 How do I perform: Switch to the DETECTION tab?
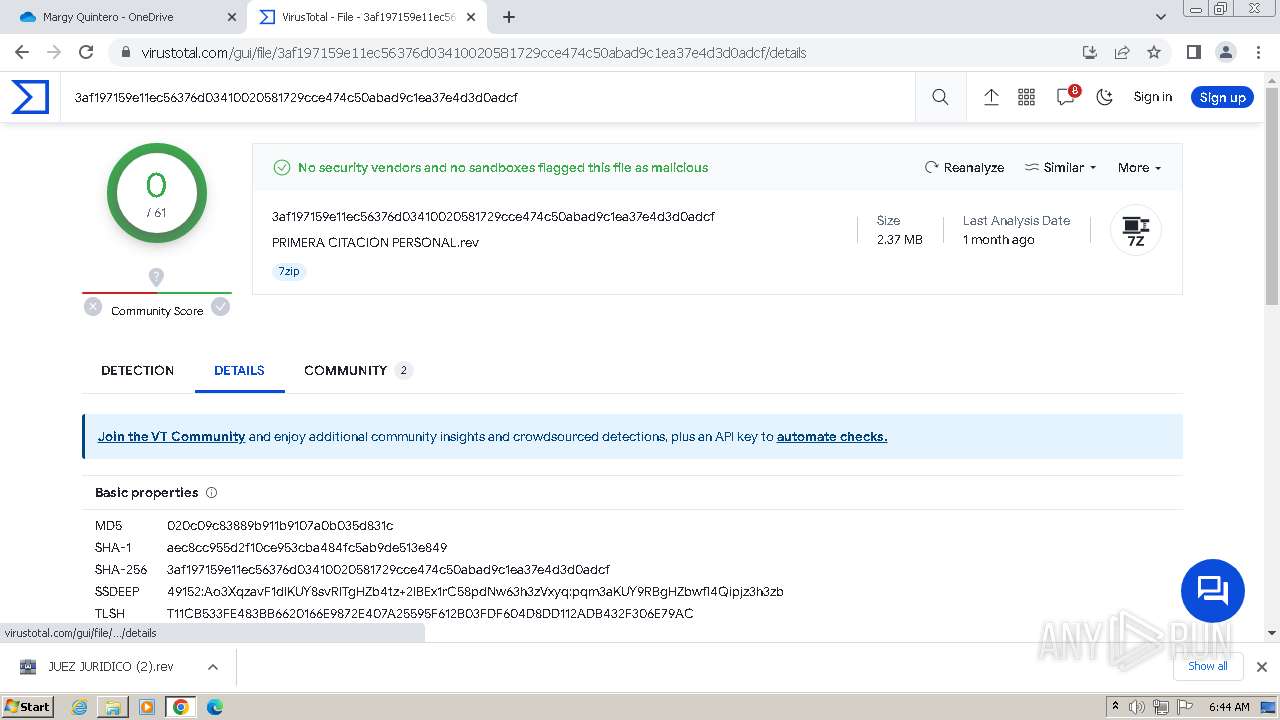(x=138, y=370)
